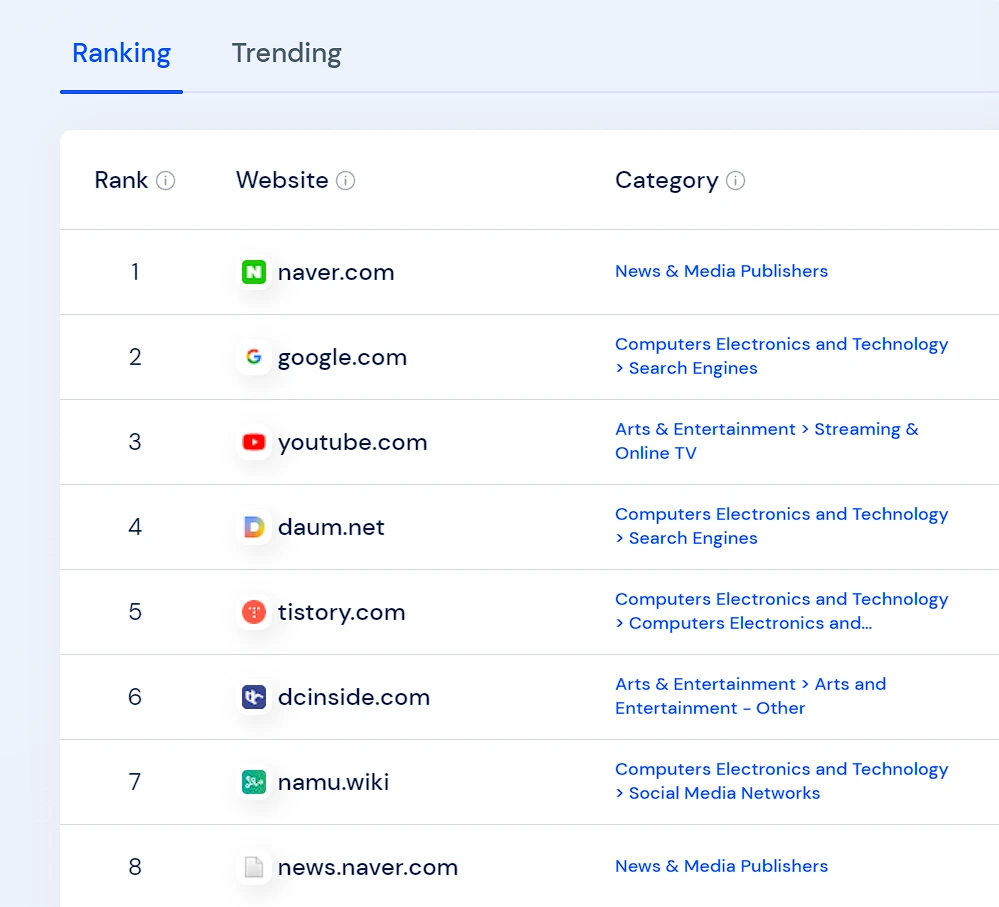Image resolution: width=999 pixels, height=907 pixels.
Task: Click the dcinside.com blue favicon
Action: click(254, 697)
